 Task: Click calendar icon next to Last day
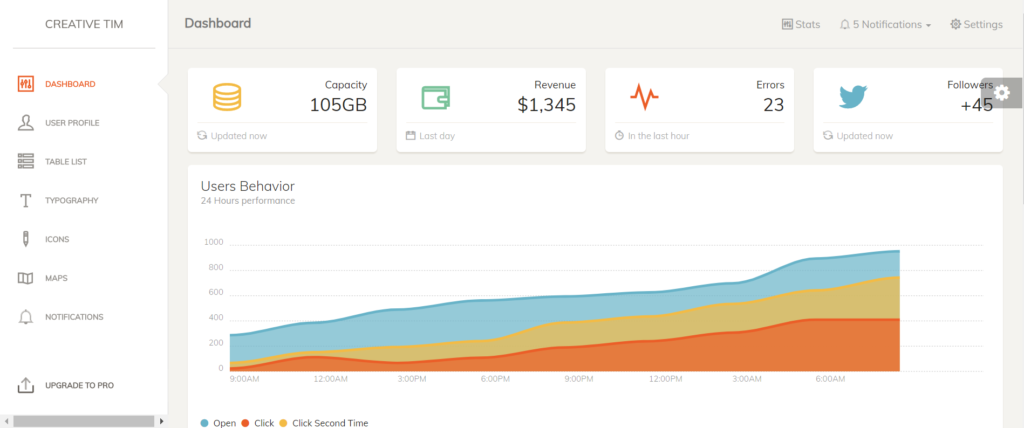pos(411,136)
